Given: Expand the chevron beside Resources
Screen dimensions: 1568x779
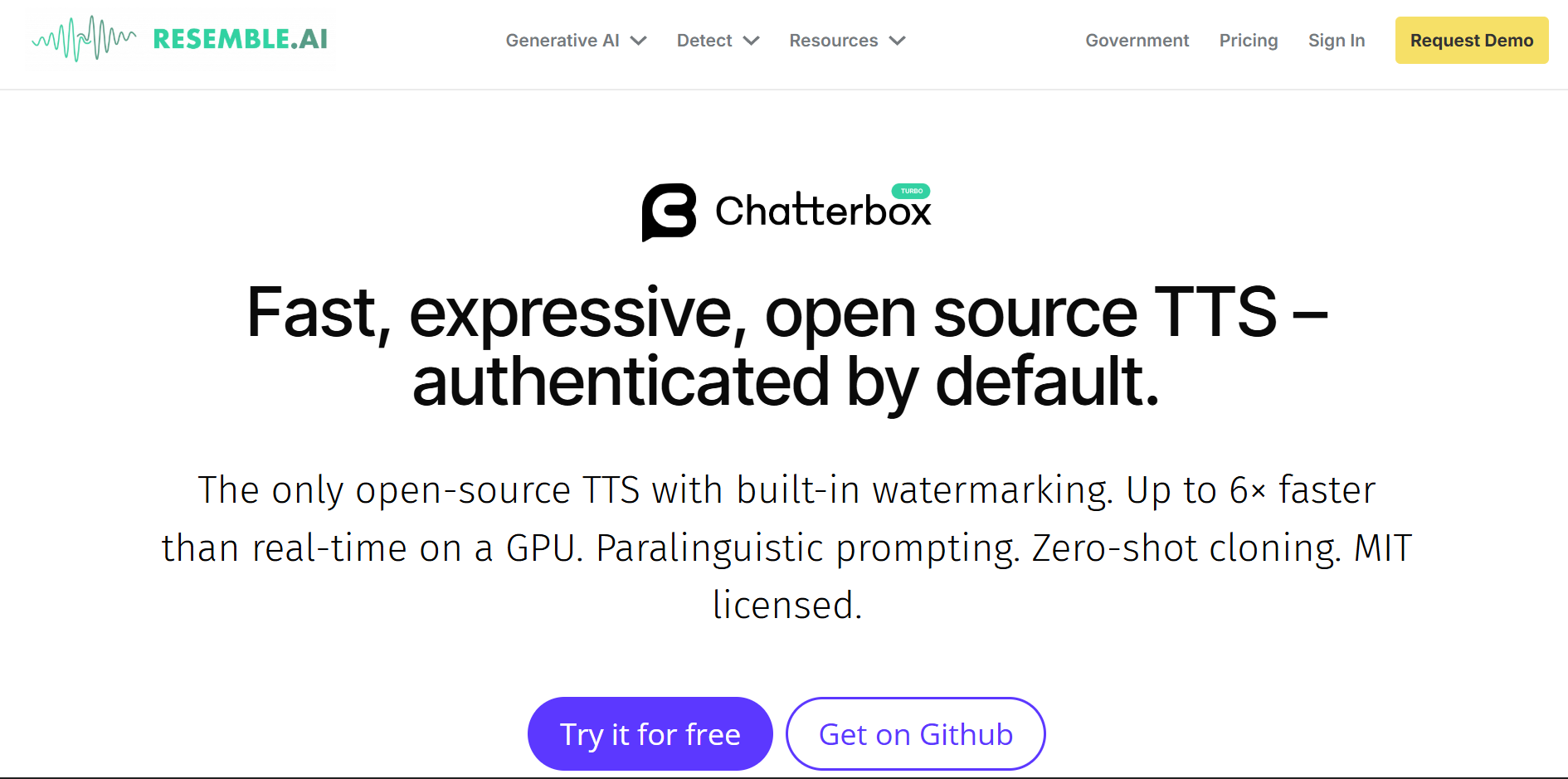Looking at the screenshot, I should [897, 41].
